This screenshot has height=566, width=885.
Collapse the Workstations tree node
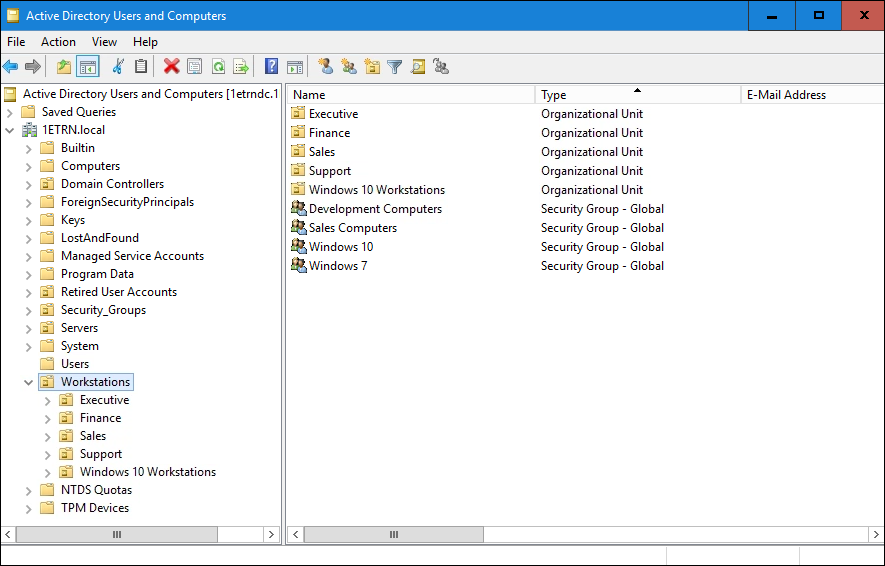[28, 382]
